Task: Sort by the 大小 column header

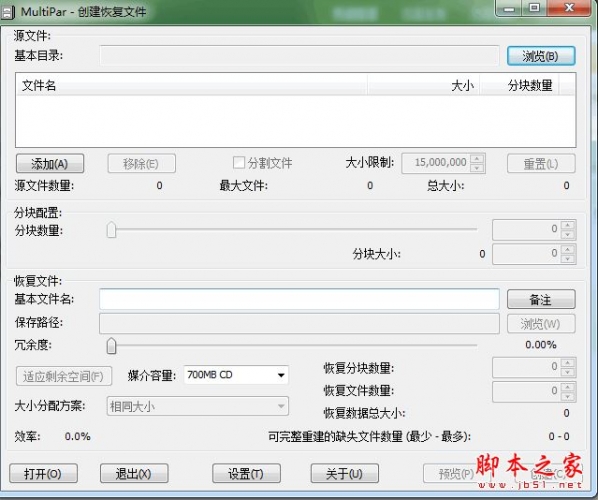Action: (424, 85)
